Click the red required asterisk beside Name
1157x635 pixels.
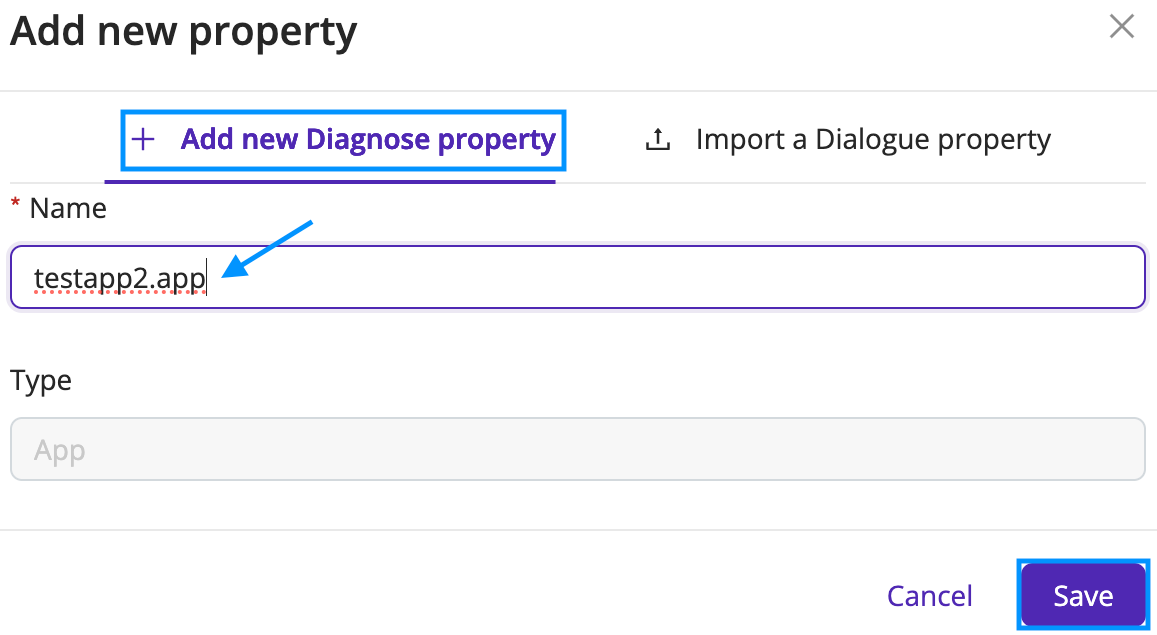click(x=15, y=203)
